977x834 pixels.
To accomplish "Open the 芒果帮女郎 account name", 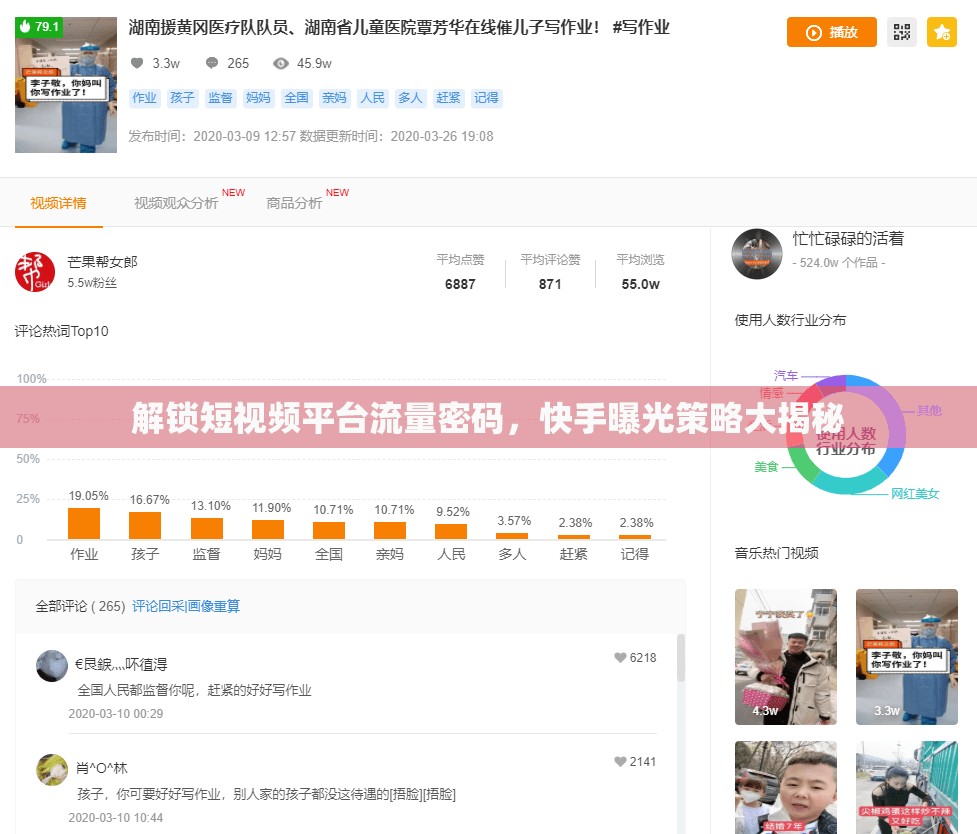I will click(x=102, y=262).
